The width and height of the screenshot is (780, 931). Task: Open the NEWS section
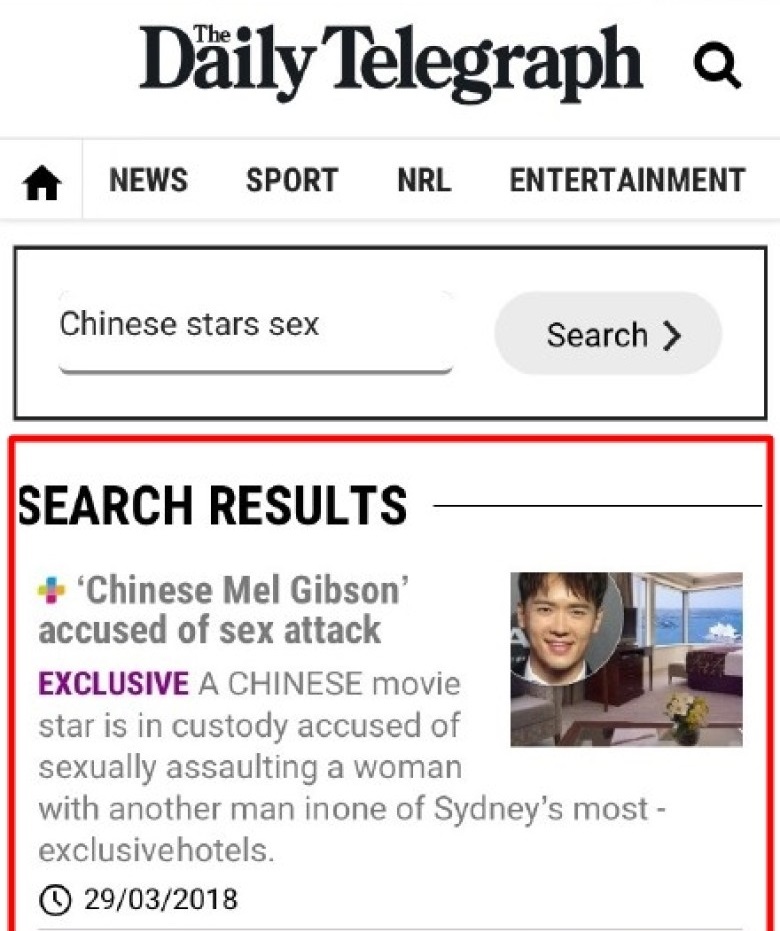click(148, 180)
